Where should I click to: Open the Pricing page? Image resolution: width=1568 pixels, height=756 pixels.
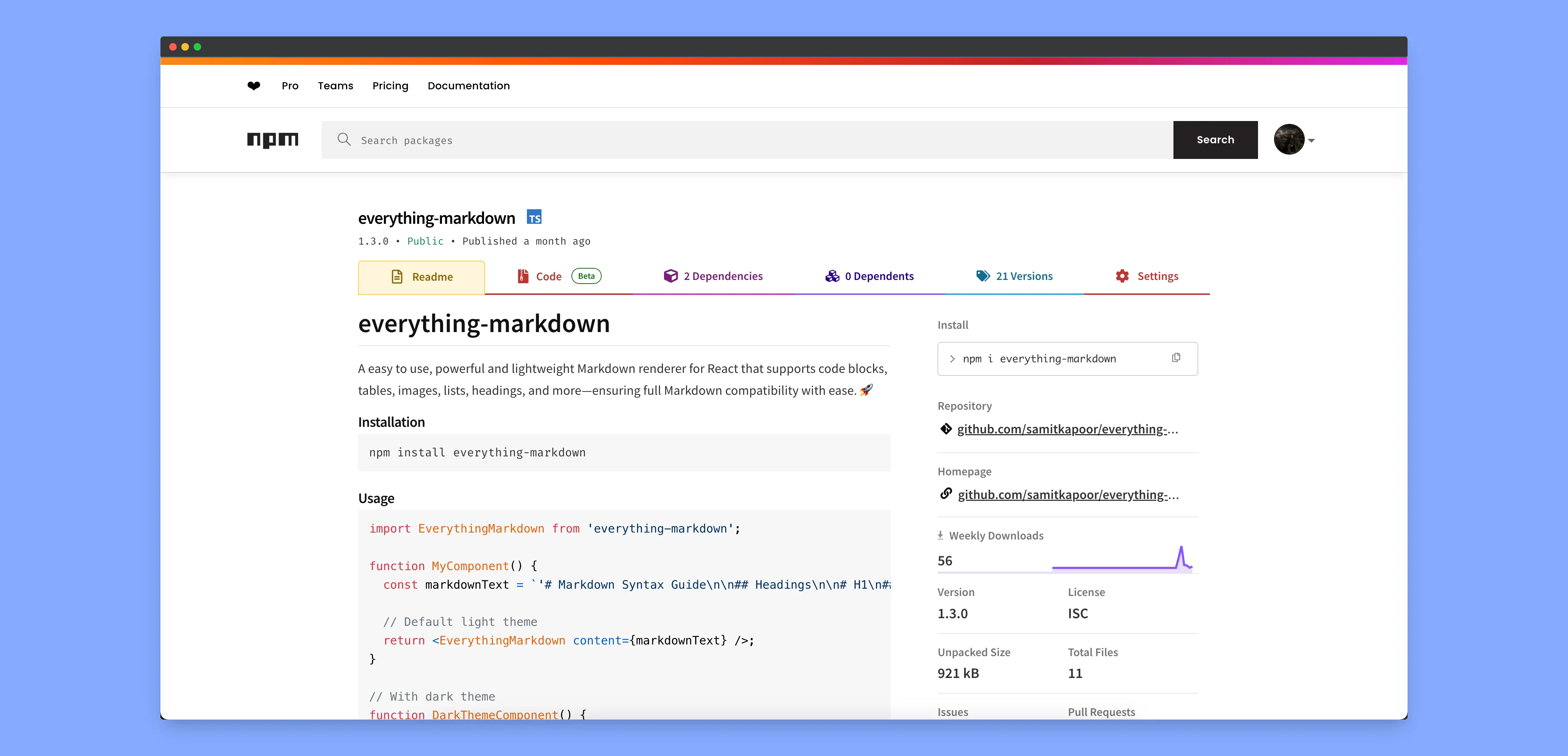pyautogui.click(x=390, y=85)
